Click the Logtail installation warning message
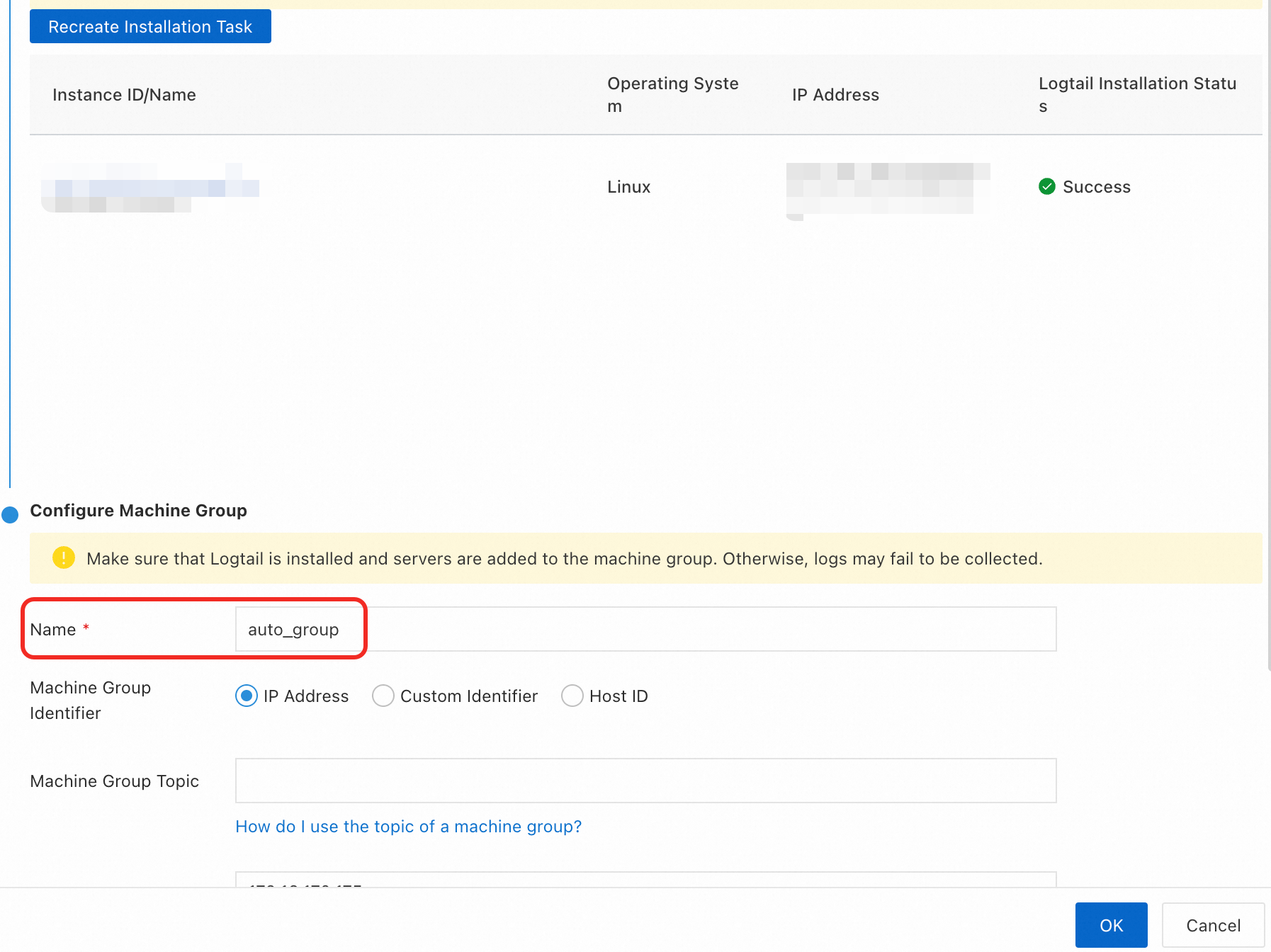The height and width of the screenshot is (952, 1271). tap(564, 559)
